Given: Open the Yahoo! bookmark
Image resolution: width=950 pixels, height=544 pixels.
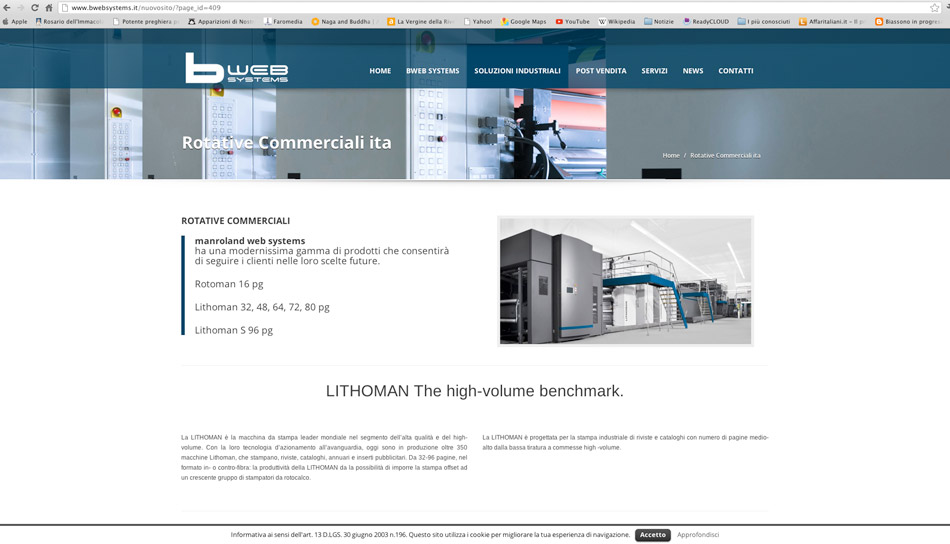Looking at the screenshot, I should pos(478,21).
